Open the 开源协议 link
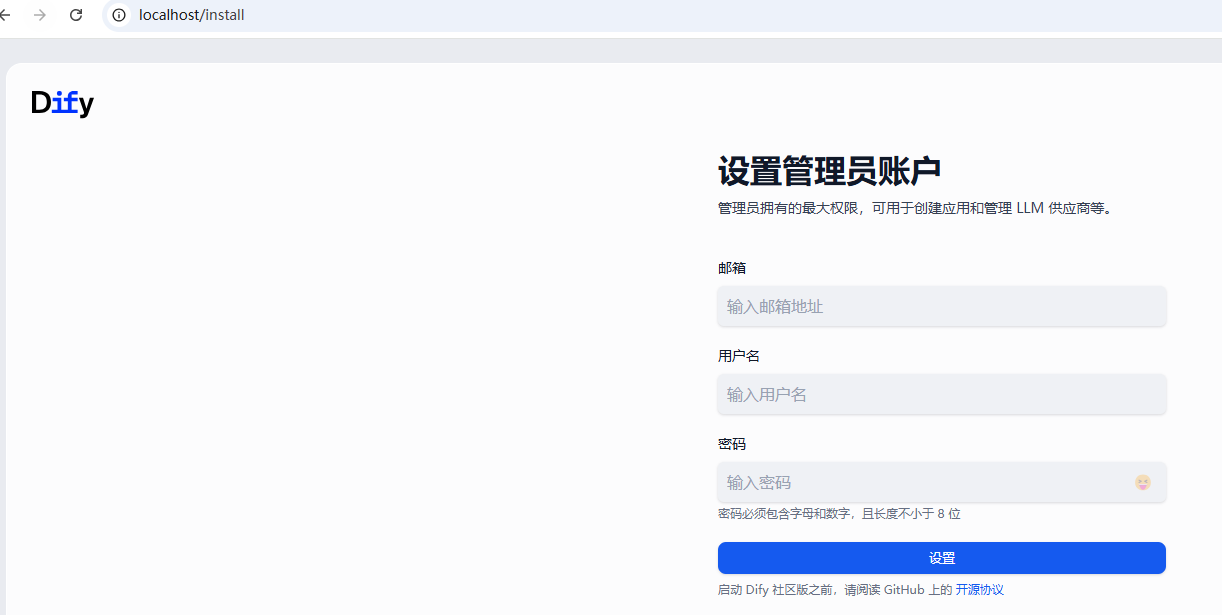This screenshot has height=615, width=1222. pos(979,590)
